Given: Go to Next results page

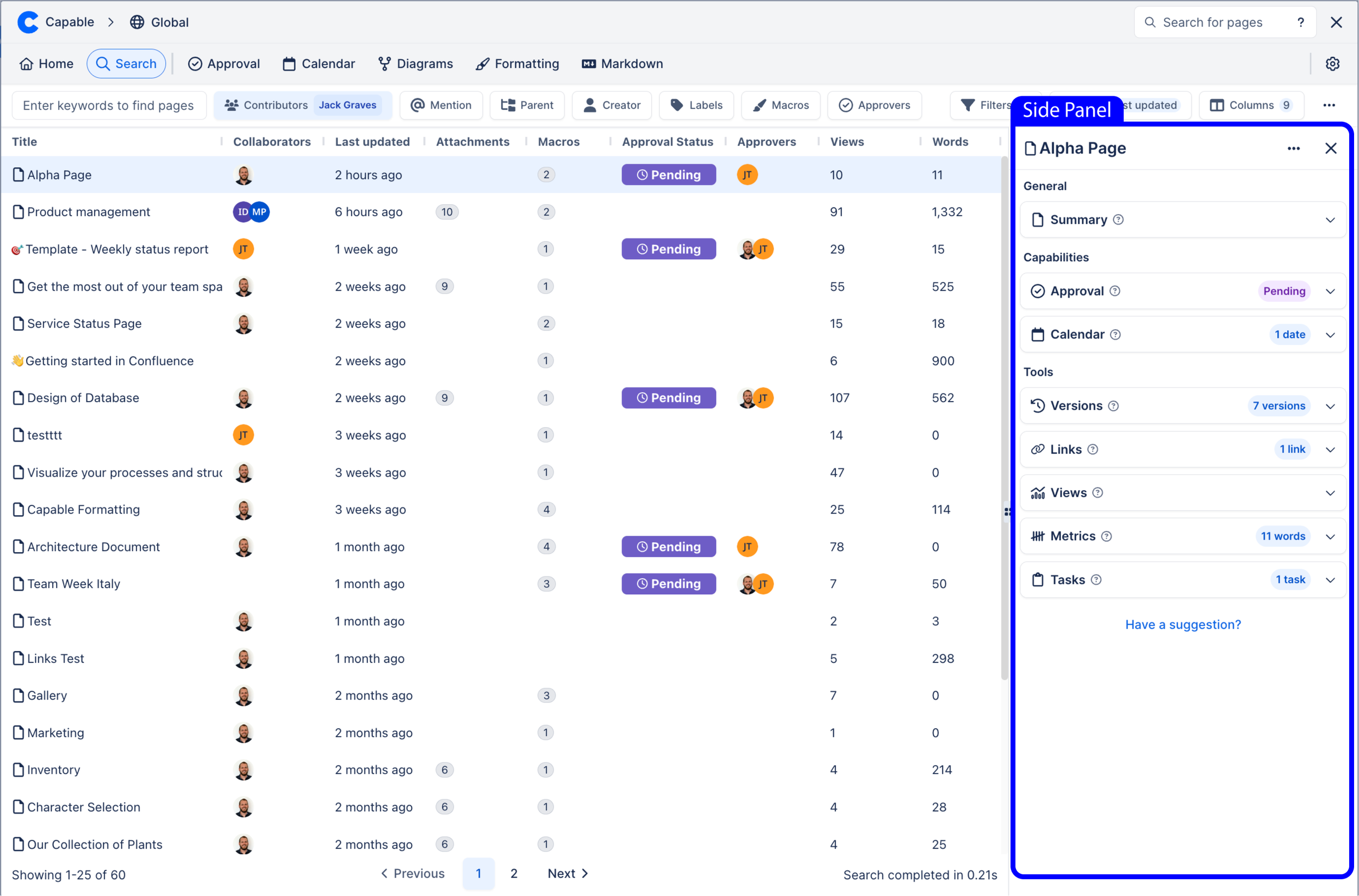Looking at the screenshot, I should 567,873.
